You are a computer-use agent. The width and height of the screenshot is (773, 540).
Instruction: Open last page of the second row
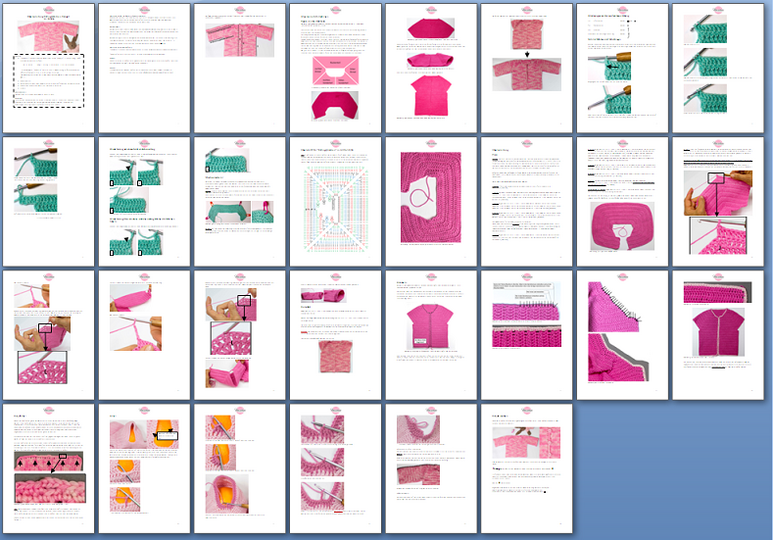point(719,201)
